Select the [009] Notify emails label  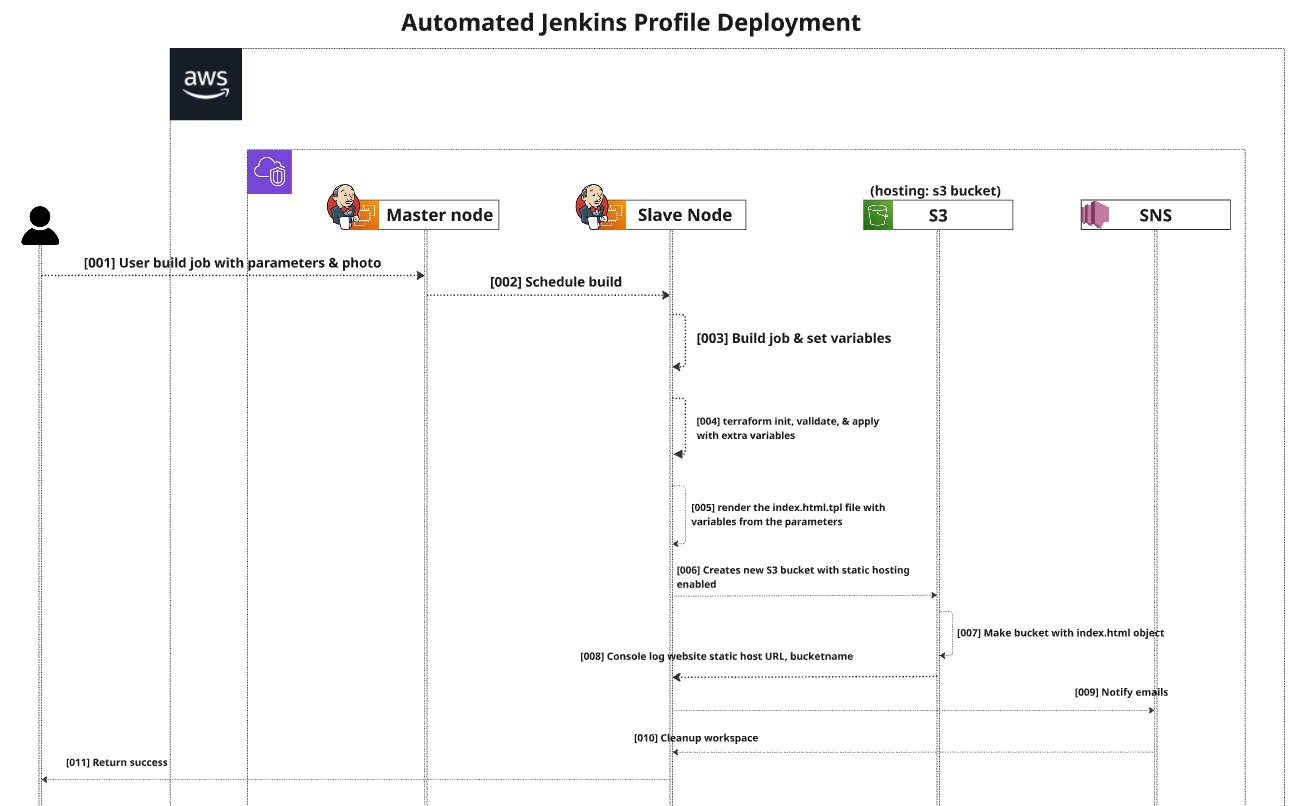pyautogui.click(x=1121, y=692)
